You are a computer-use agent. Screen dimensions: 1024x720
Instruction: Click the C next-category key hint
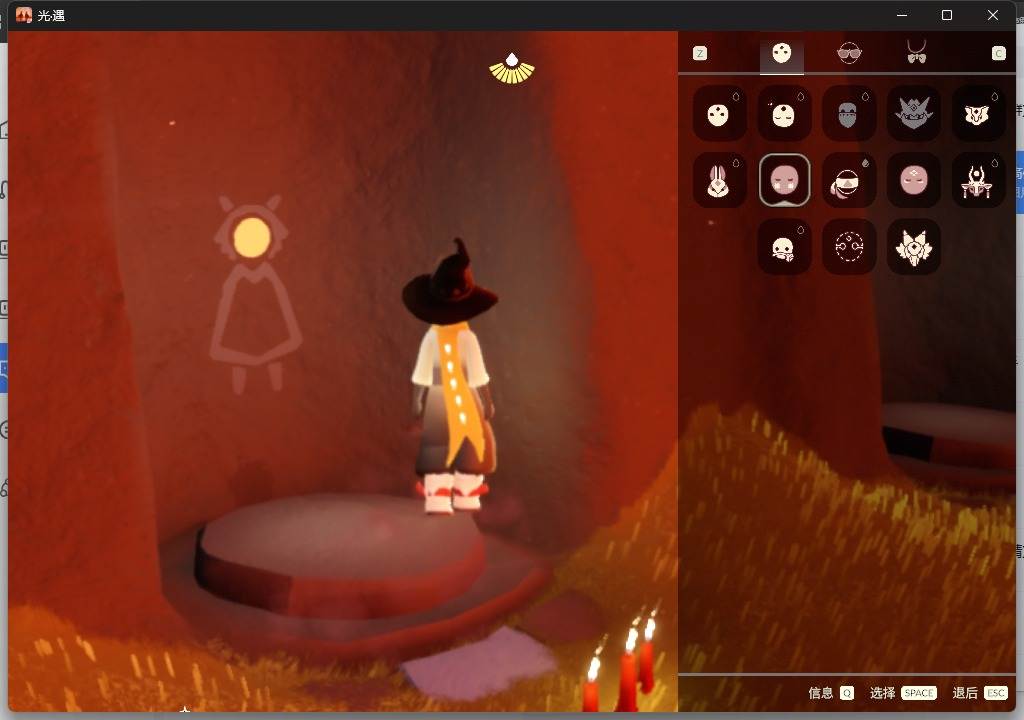click(999, 54)
